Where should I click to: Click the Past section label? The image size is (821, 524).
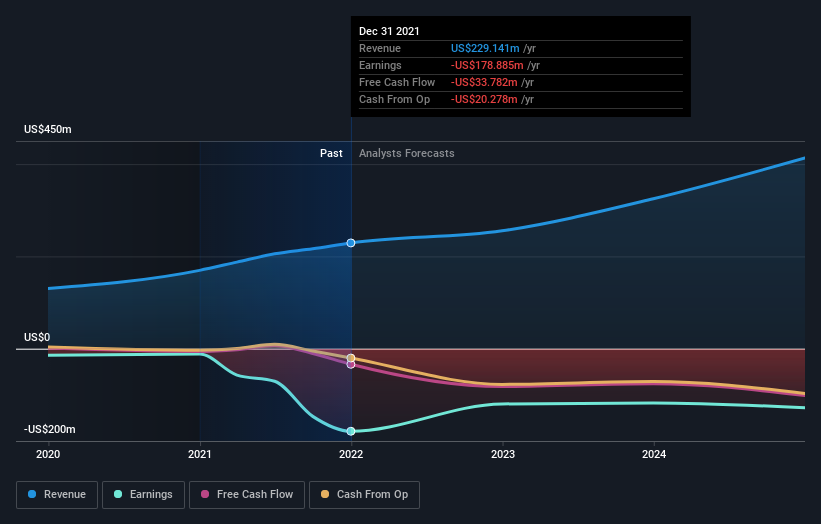[331, 153]
